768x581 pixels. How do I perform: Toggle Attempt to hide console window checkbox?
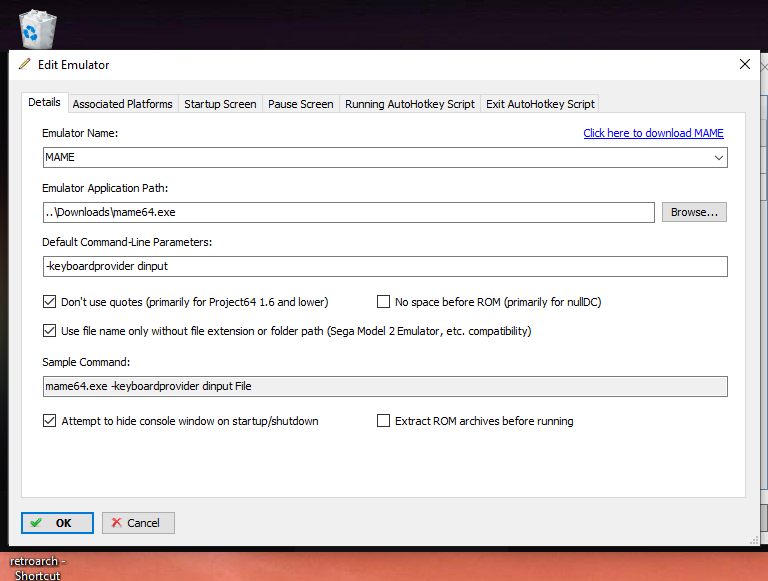click(49, 421)
